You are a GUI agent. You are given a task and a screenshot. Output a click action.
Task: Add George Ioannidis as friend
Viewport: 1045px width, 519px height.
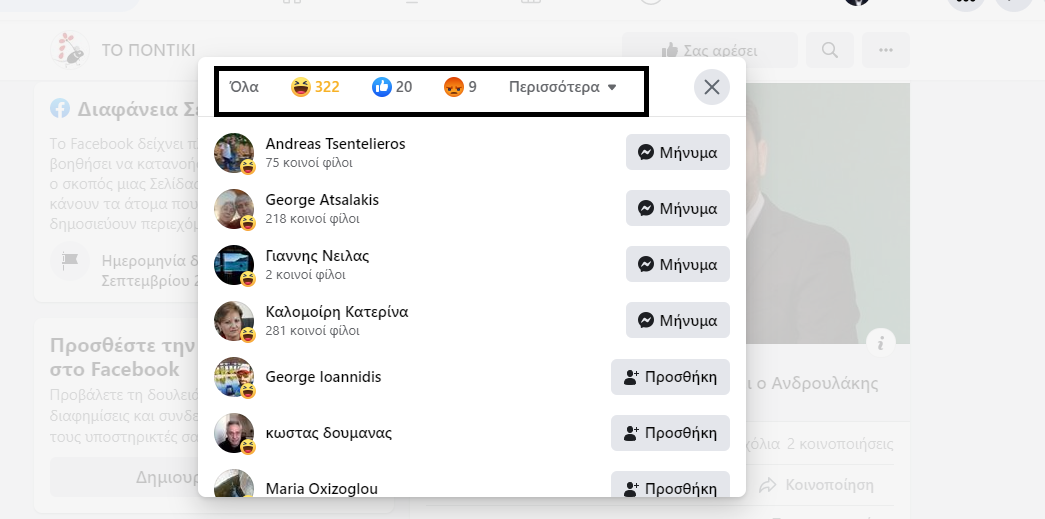[670, 377]
